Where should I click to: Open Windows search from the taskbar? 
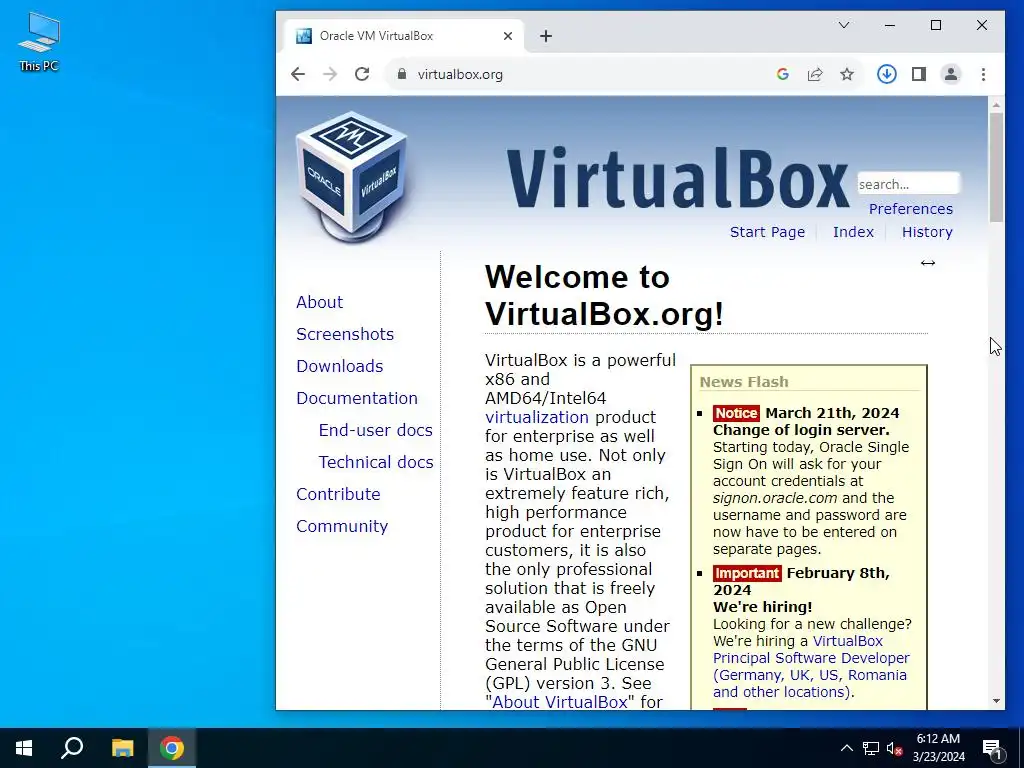(72, 748)
